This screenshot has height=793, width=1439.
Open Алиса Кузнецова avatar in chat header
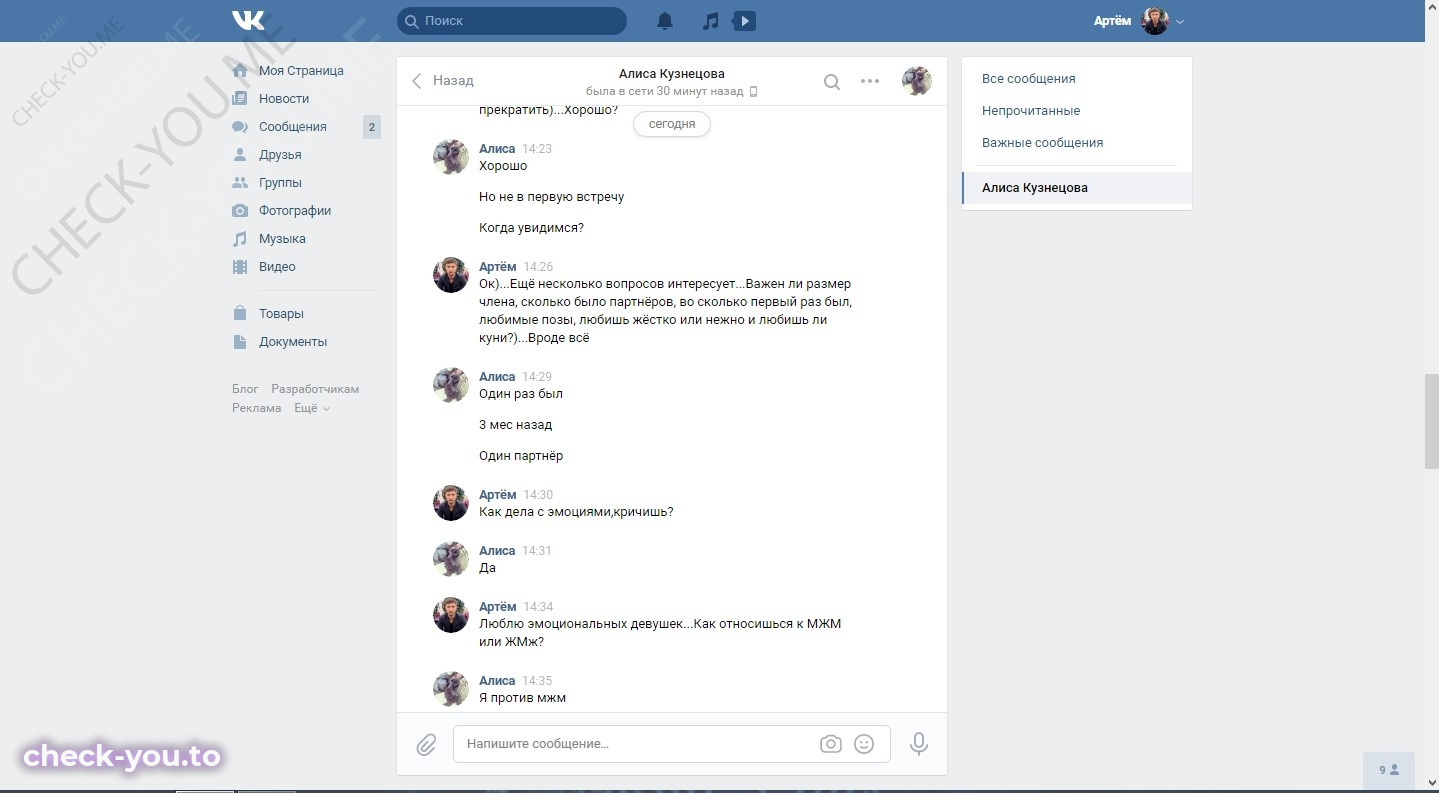coord(917,81)
